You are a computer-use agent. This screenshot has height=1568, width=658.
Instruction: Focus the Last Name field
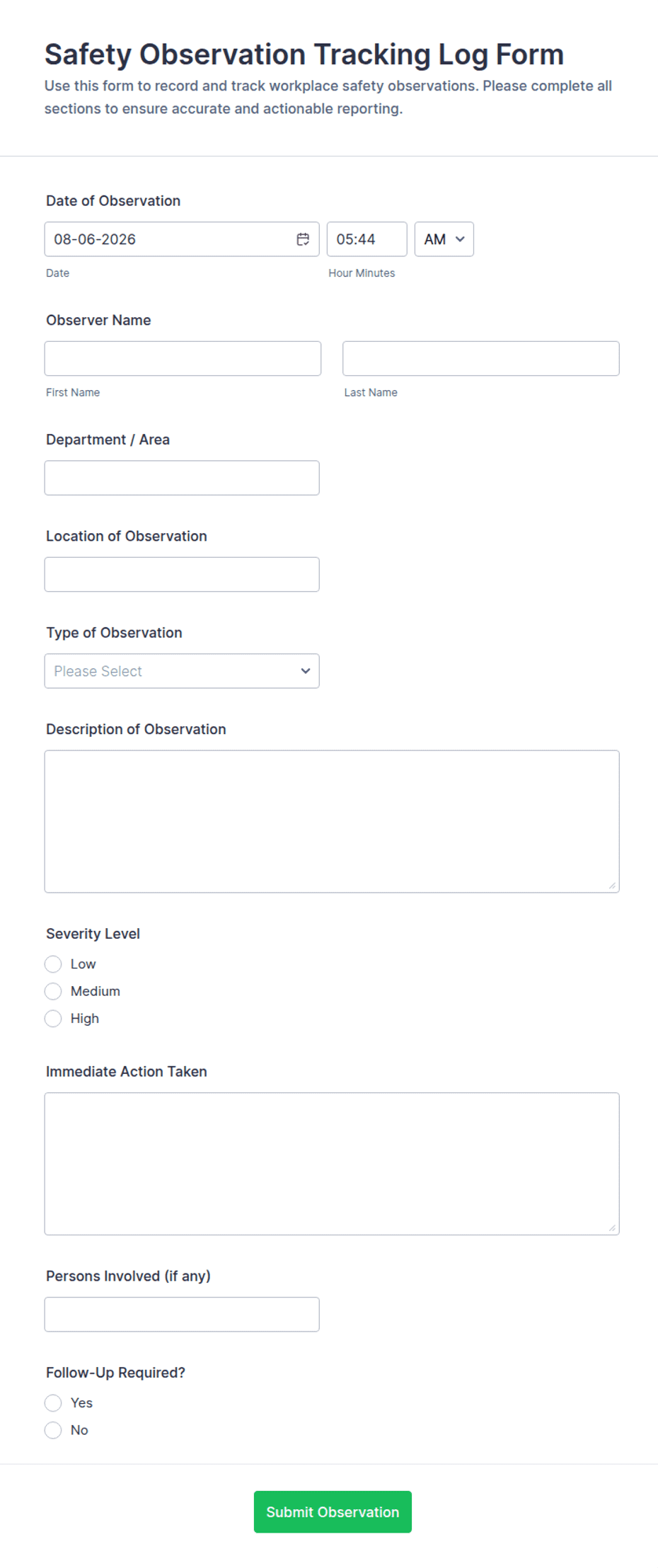point(481,358)
